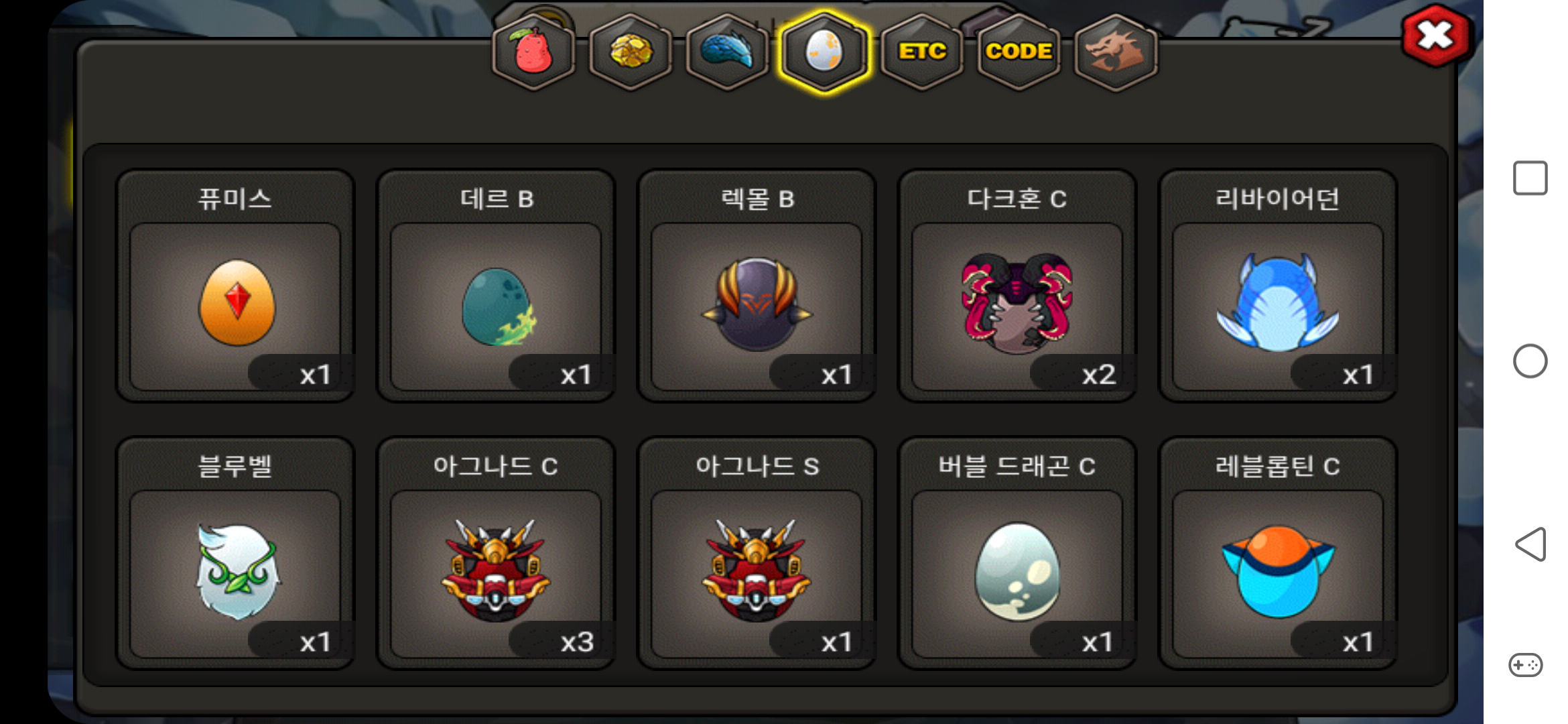Select the 아그나드 C egg with x3

pyautogui.click(x=496, y=553)
